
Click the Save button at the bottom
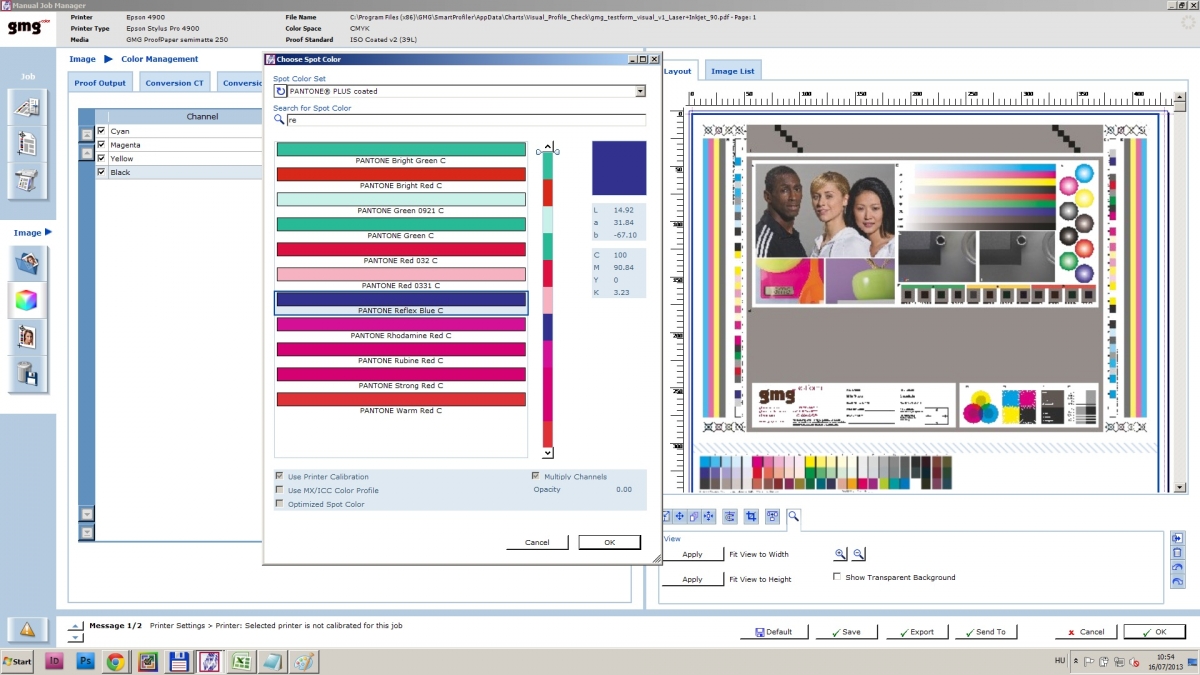[845, 632]
